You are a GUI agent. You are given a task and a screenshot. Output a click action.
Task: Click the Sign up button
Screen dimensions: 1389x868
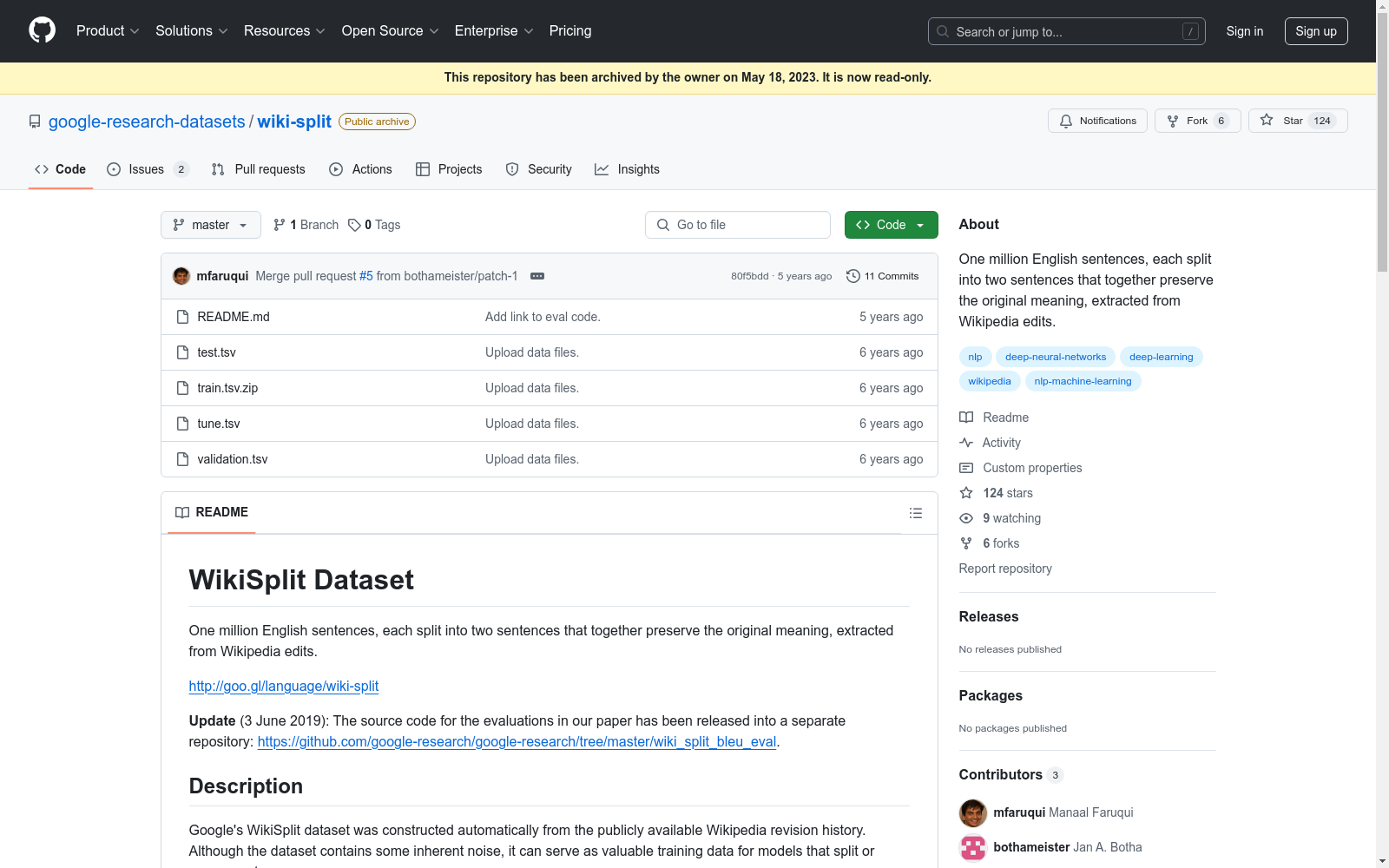pyautogui.click(x=1316, y=31)
